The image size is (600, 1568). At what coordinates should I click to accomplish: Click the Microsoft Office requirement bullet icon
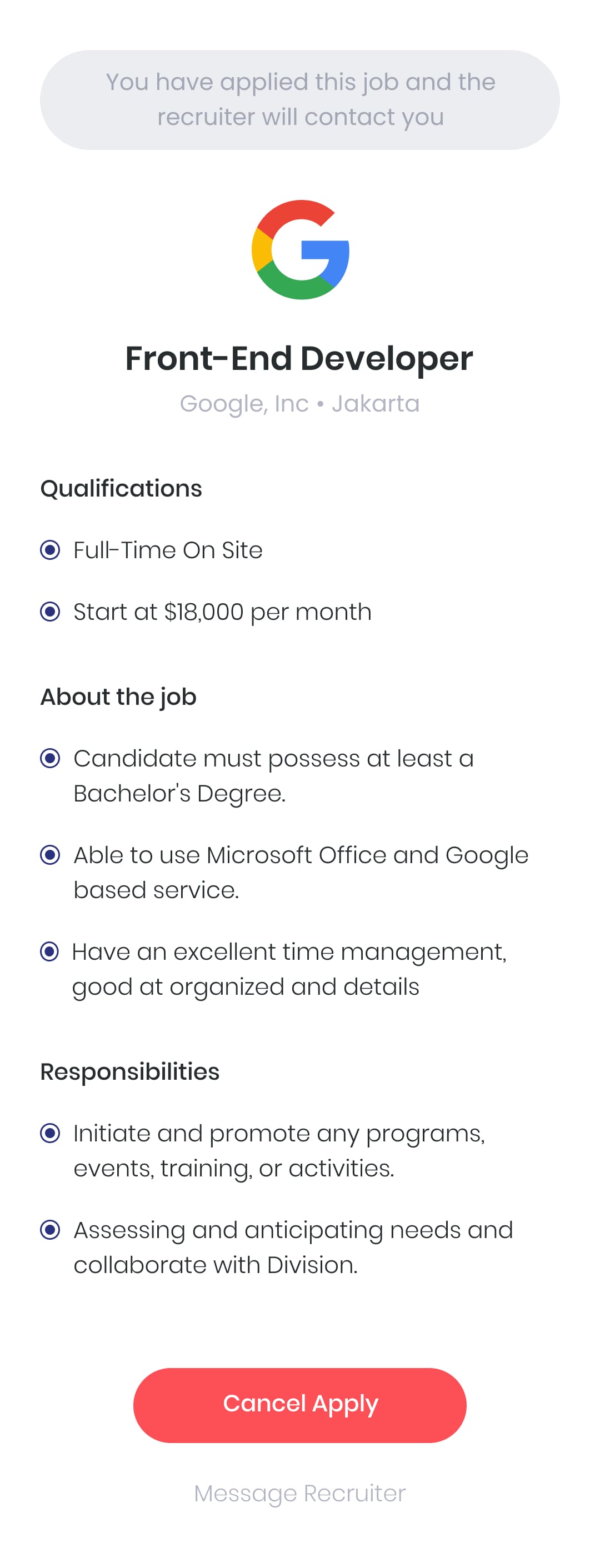(x=50, y=855)
